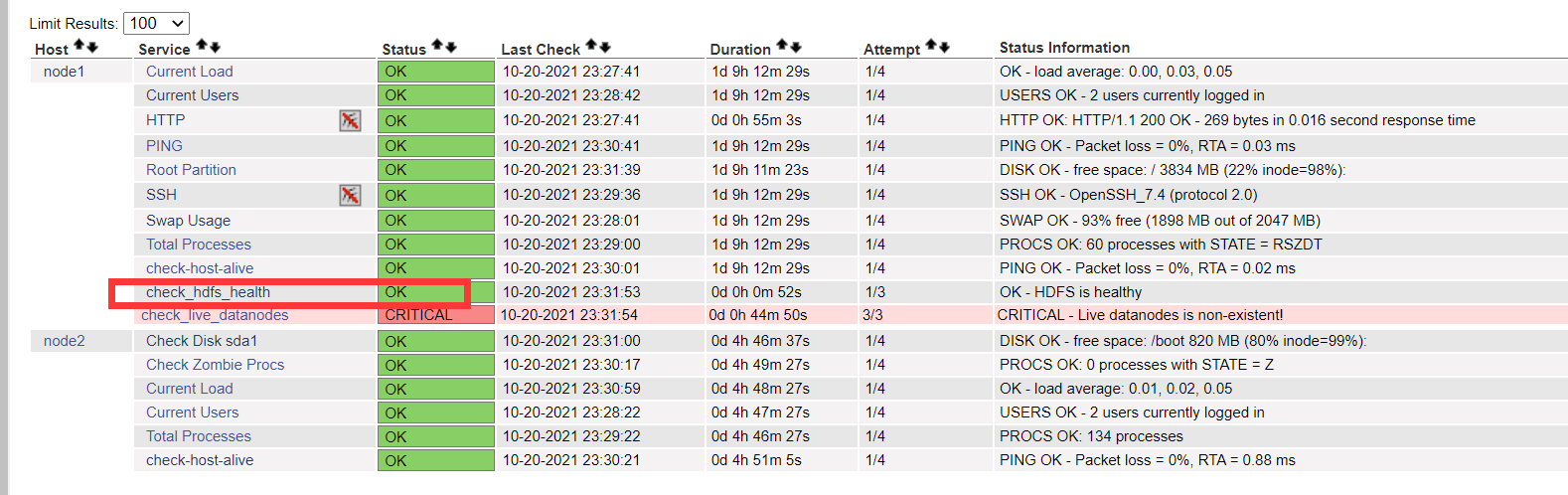Sort Last Check column descending arrow
1568x495 pixels.
coord(605,47)
